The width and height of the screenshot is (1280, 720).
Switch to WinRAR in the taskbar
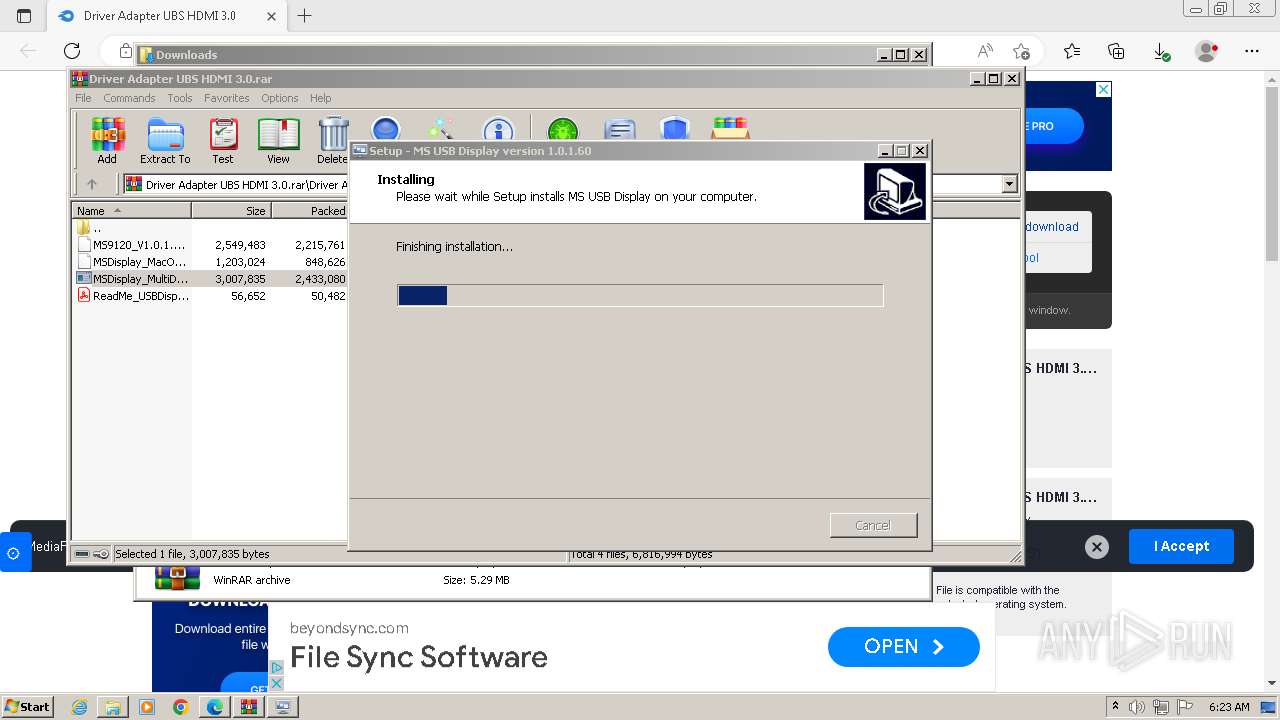pyautogui.click(x=249, y=707)
